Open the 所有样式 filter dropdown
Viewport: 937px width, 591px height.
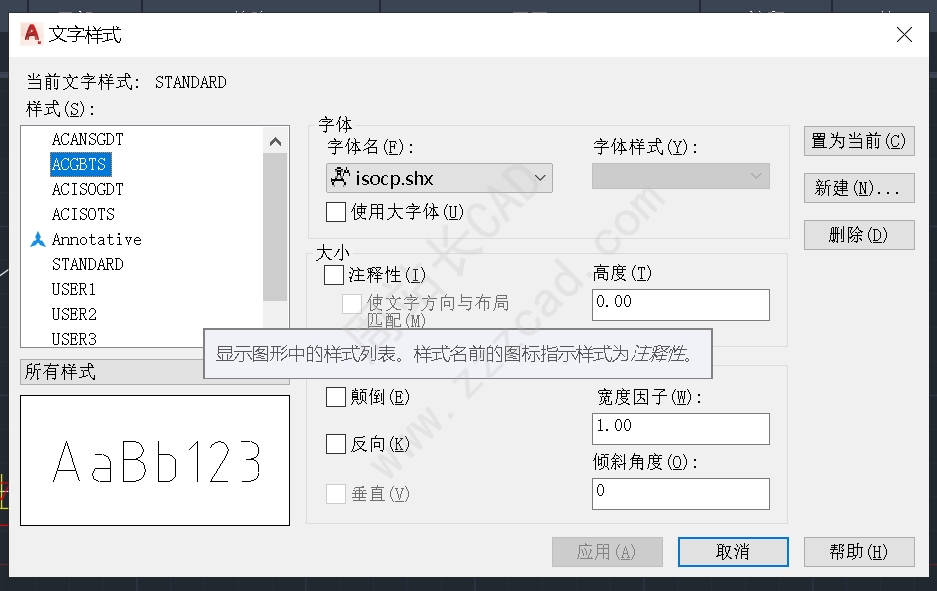point(112,372)
